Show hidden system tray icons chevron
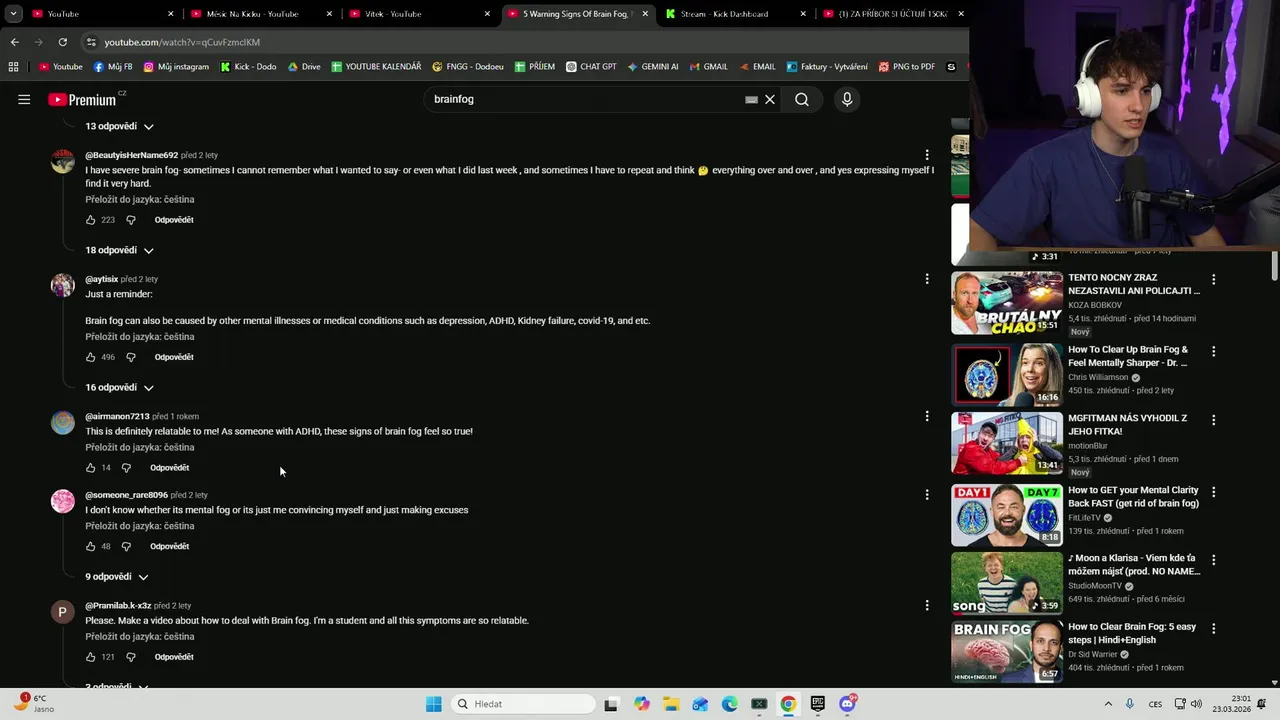1280x720 pixels. point(1108,704)
